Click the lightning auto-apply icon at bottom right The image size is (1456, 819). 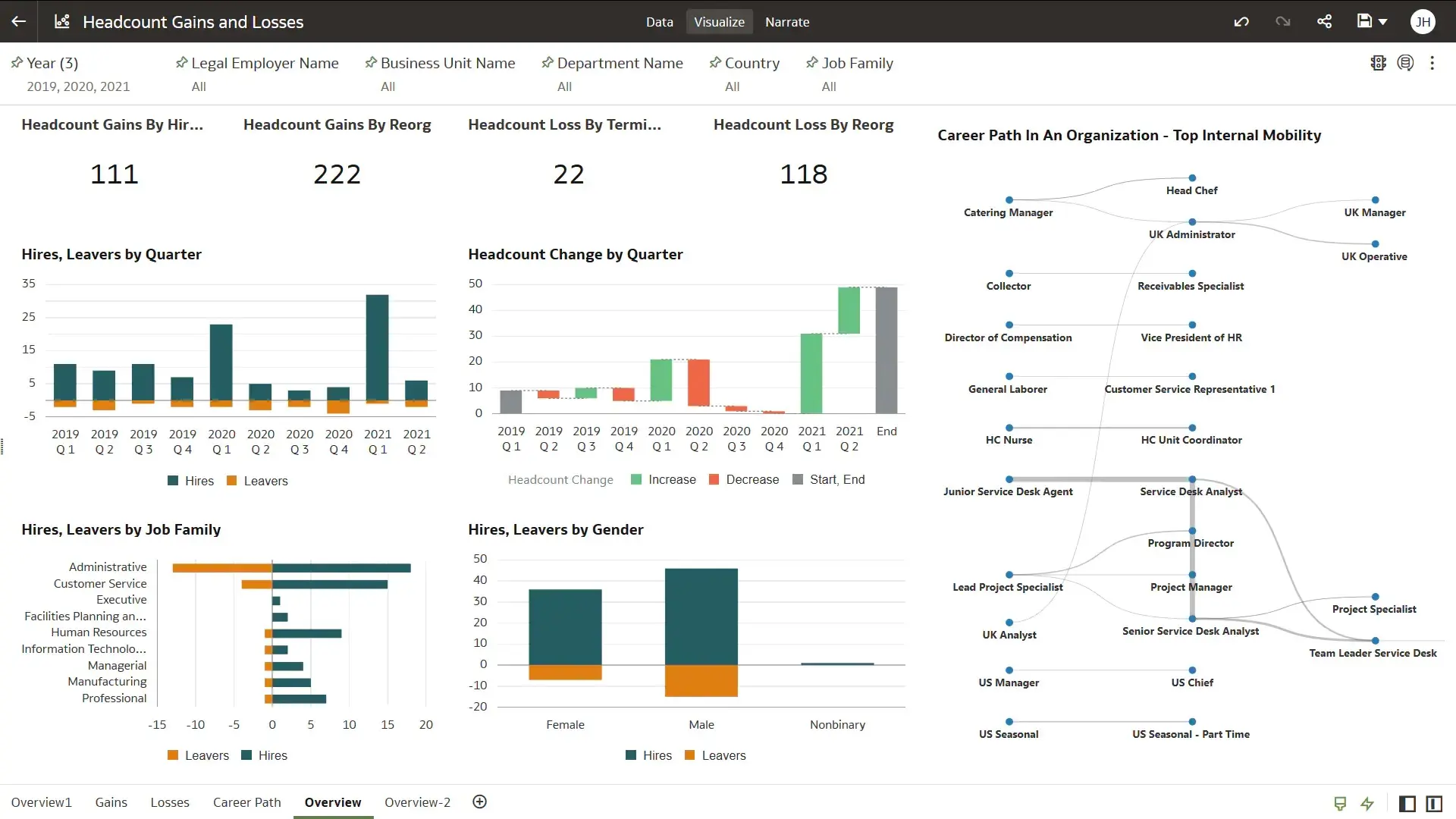click(1368, 803)
